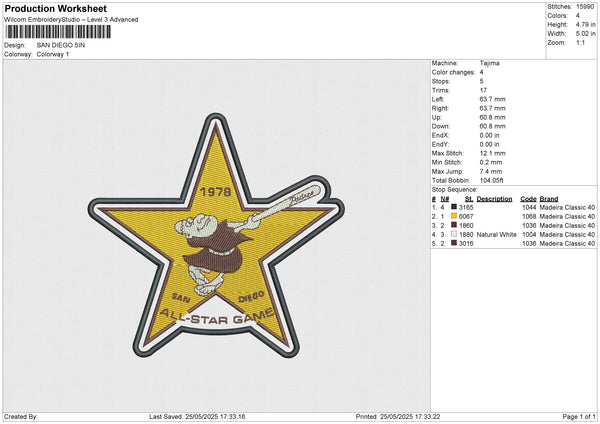Click the Left value '63.7 mm'
Screen dimensions: 600x424
tap(492, 99)
